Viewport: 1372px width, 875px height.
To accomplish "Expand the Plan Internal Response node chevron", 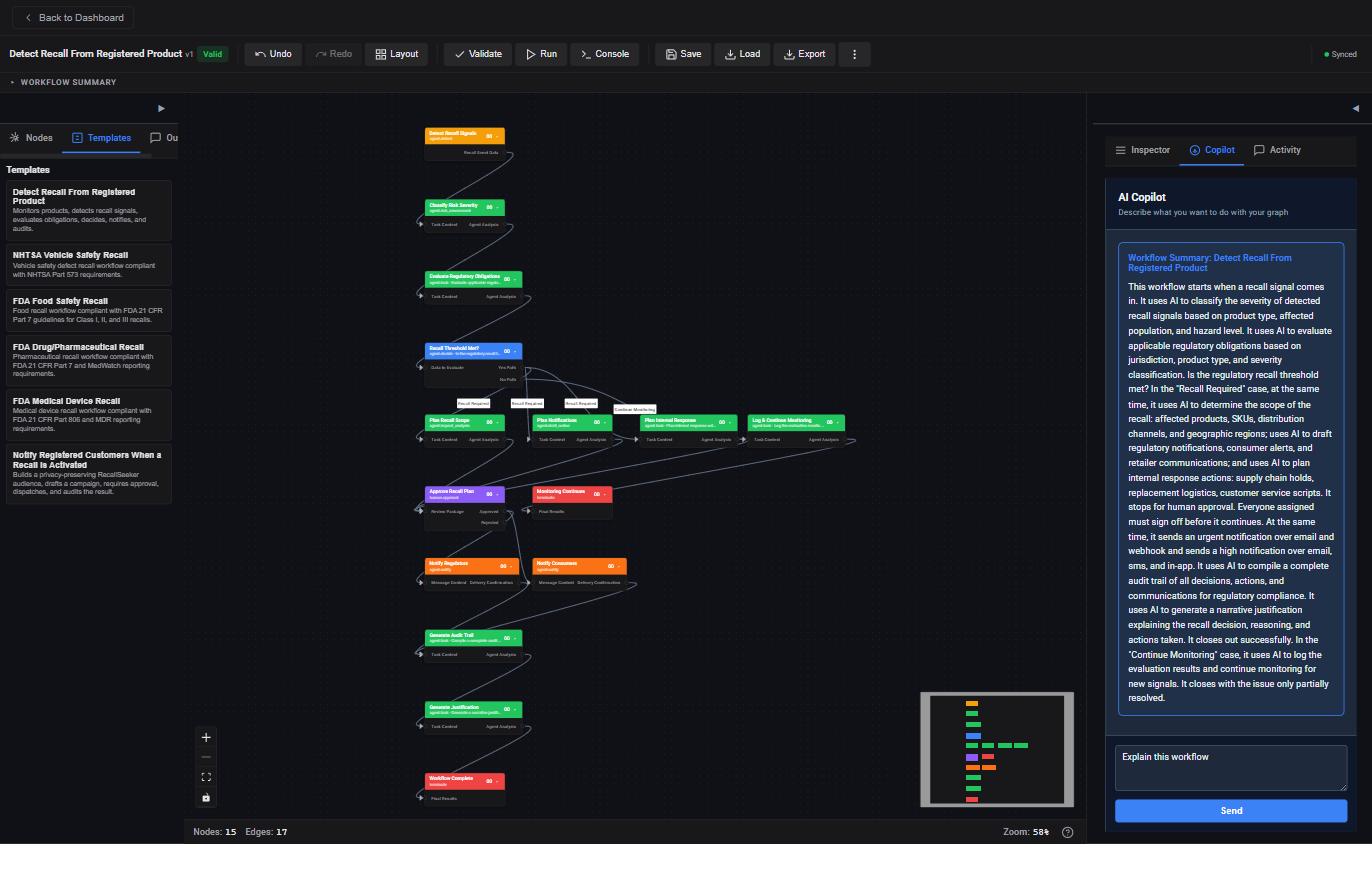I will (730, 423).
